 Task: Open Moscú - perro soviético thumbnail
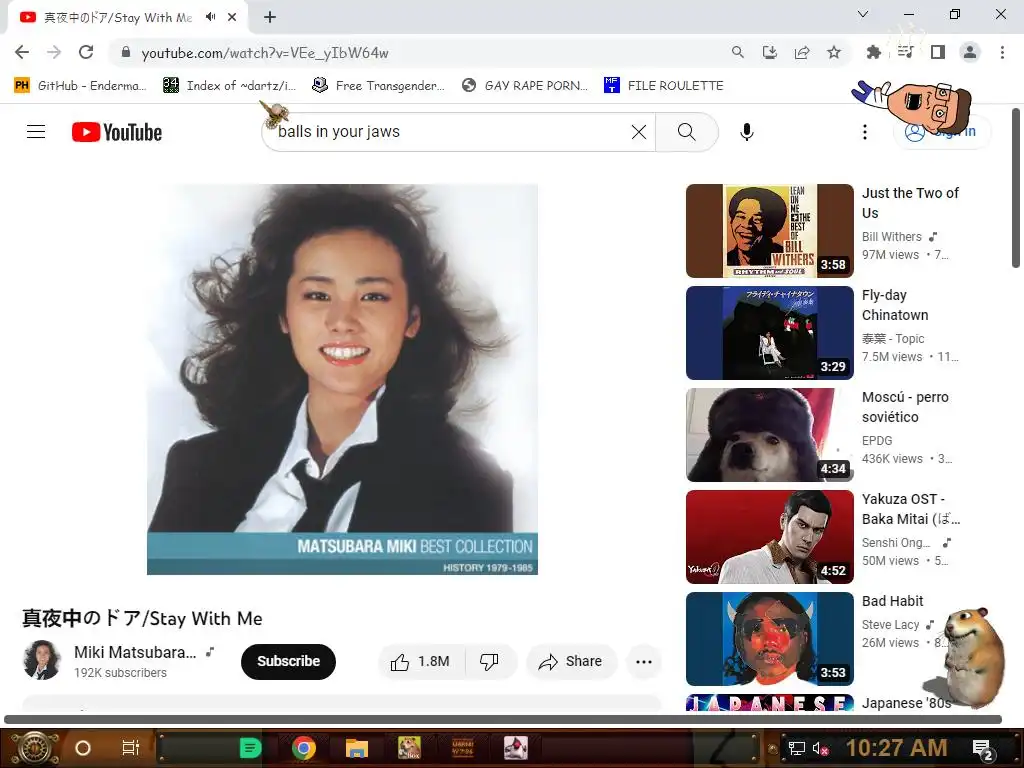769,434
